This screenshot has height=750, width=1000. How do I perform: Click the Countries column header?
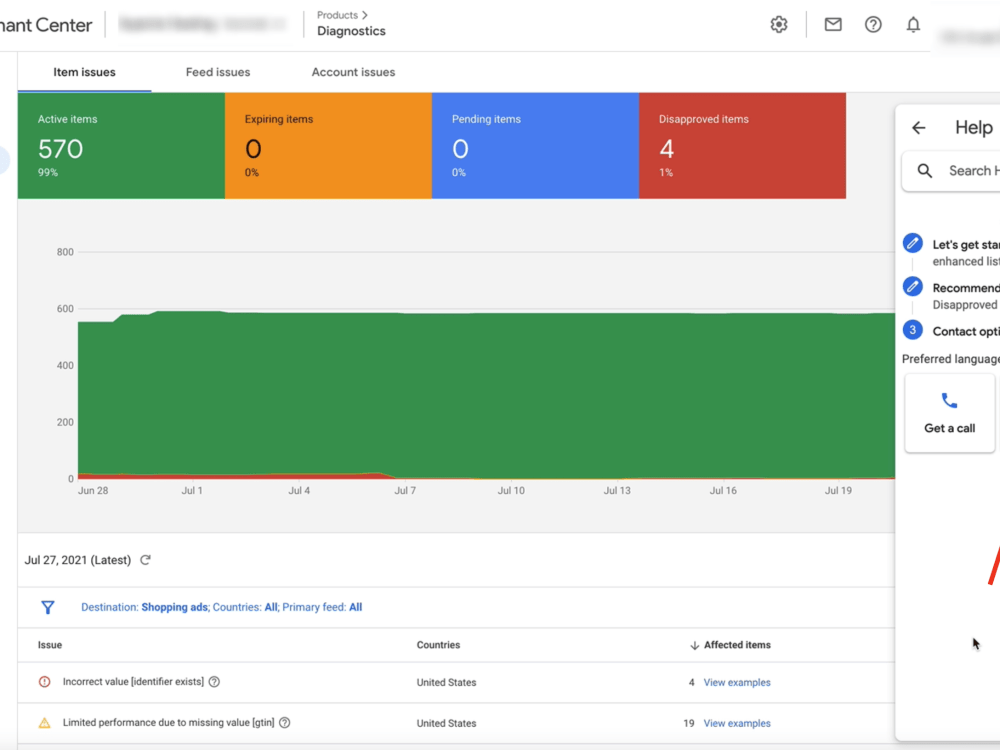click(x=438, y=645)
